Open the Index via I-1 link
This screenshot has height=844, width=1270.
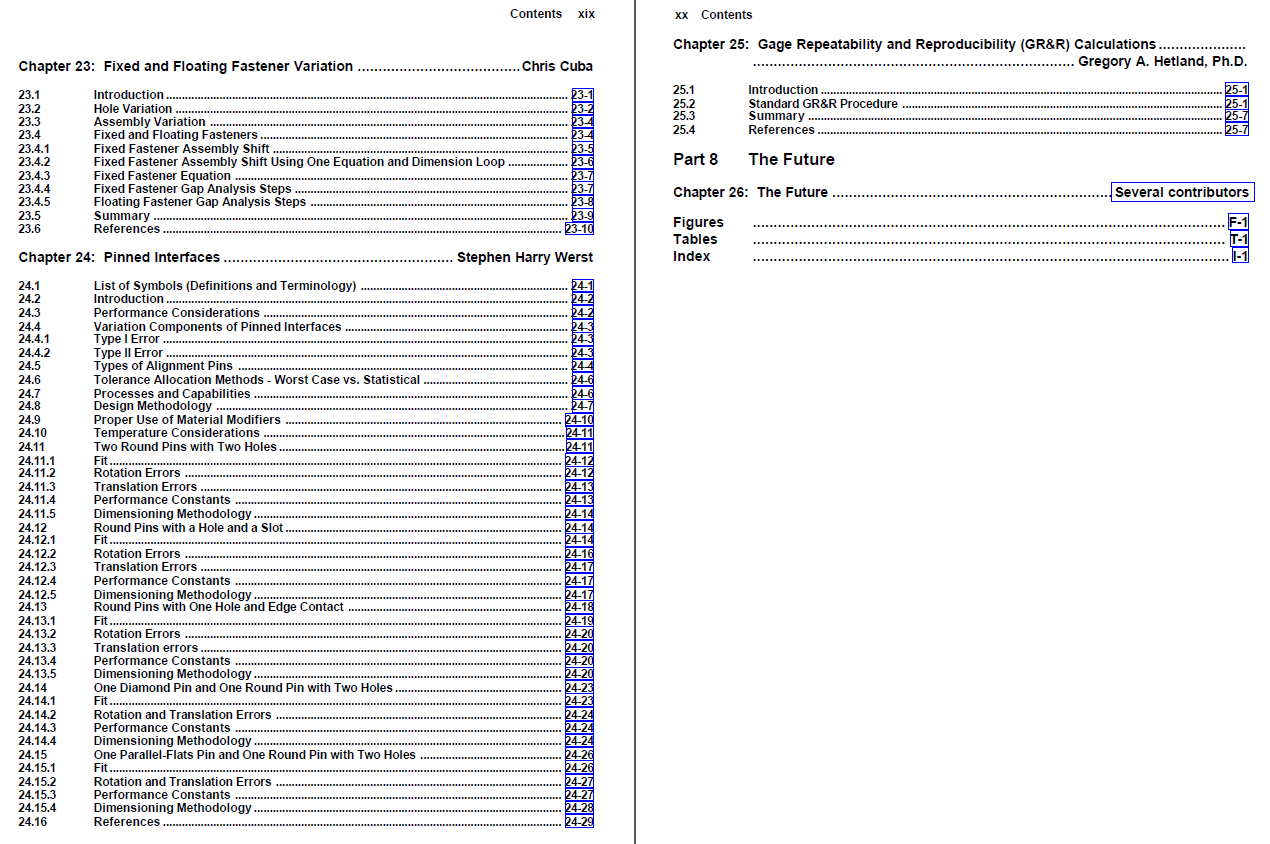[x=1240, y=256]
